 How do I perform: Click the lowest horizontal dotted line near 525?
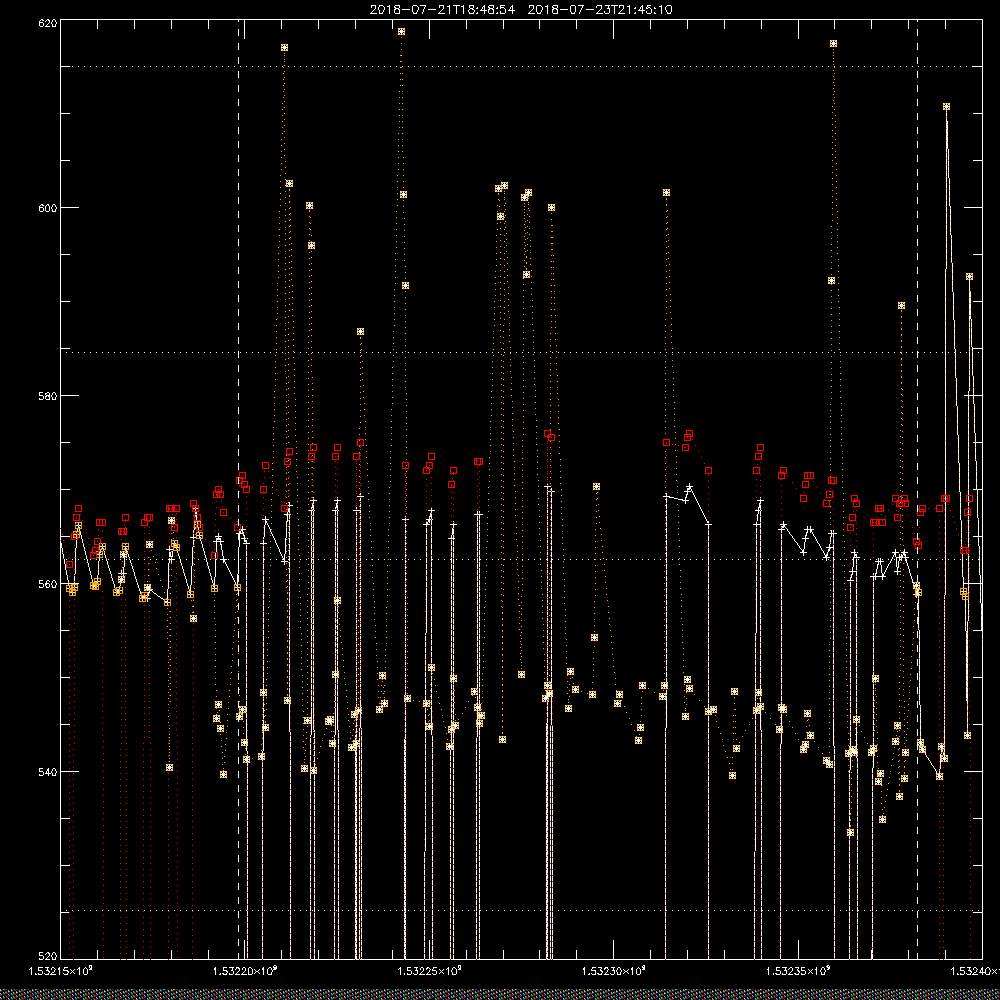tap(521, 911)
